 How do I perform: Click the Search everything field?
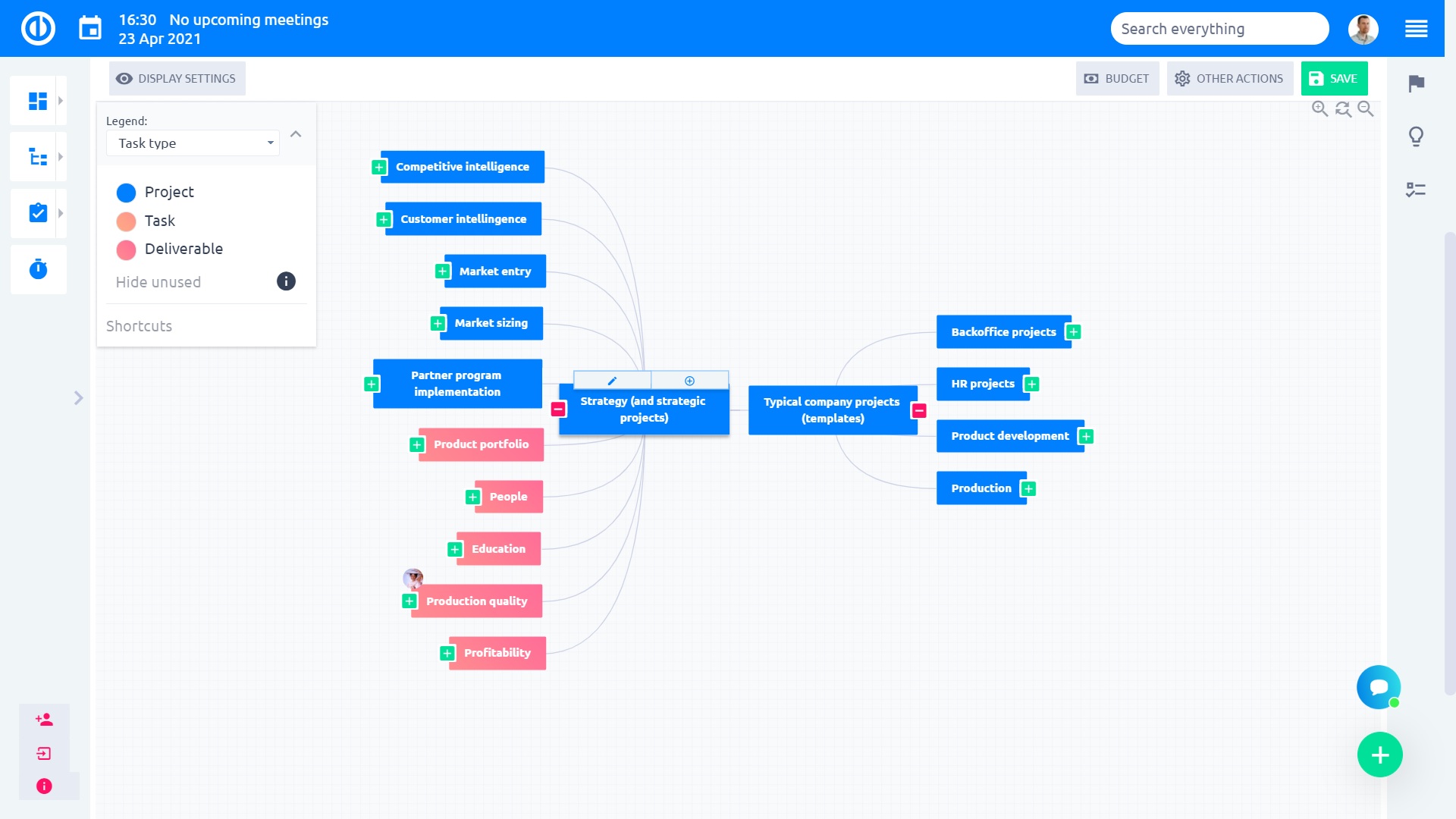(1219, 29)
